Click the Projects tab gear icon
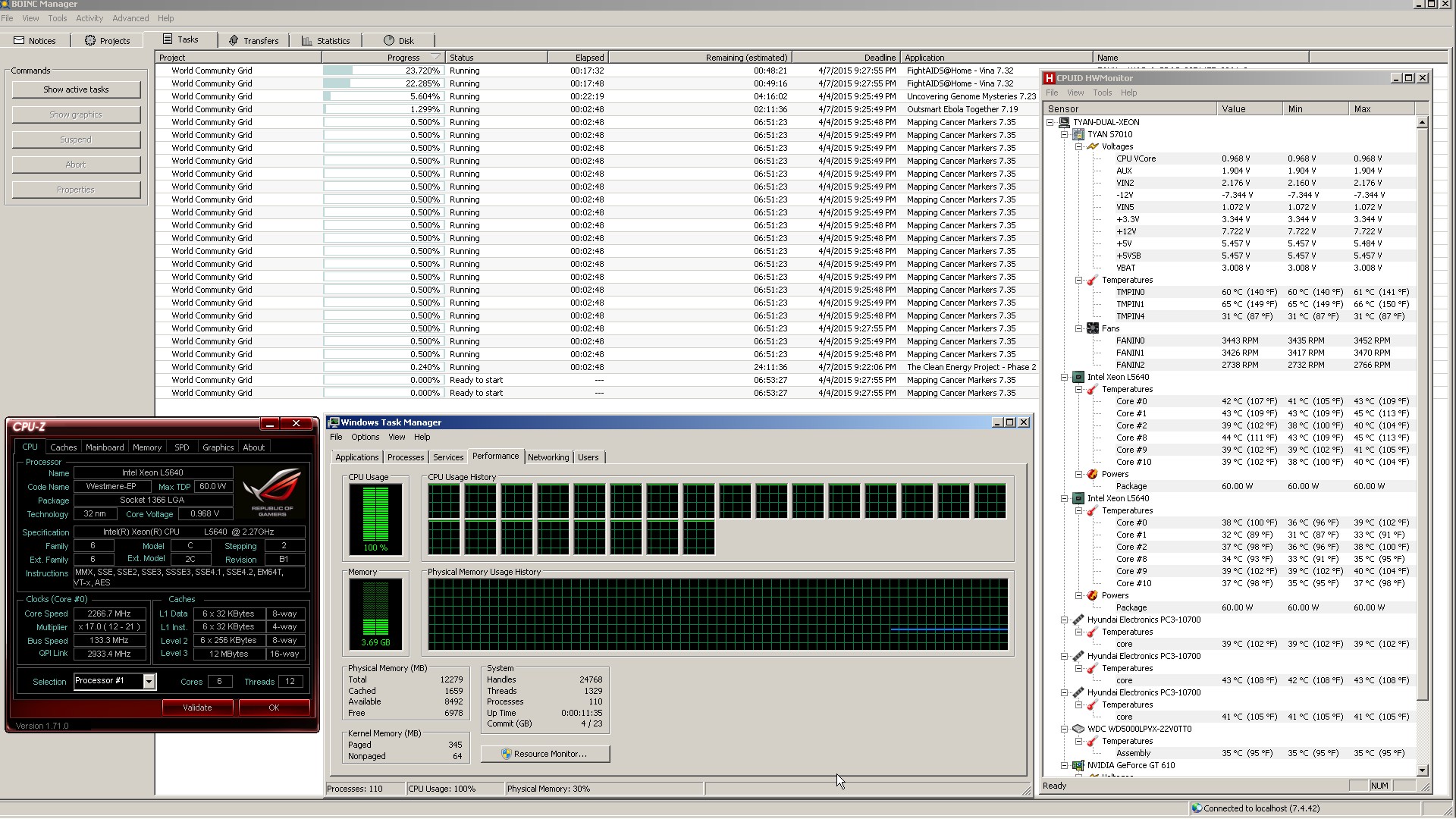 click(90, 41)
